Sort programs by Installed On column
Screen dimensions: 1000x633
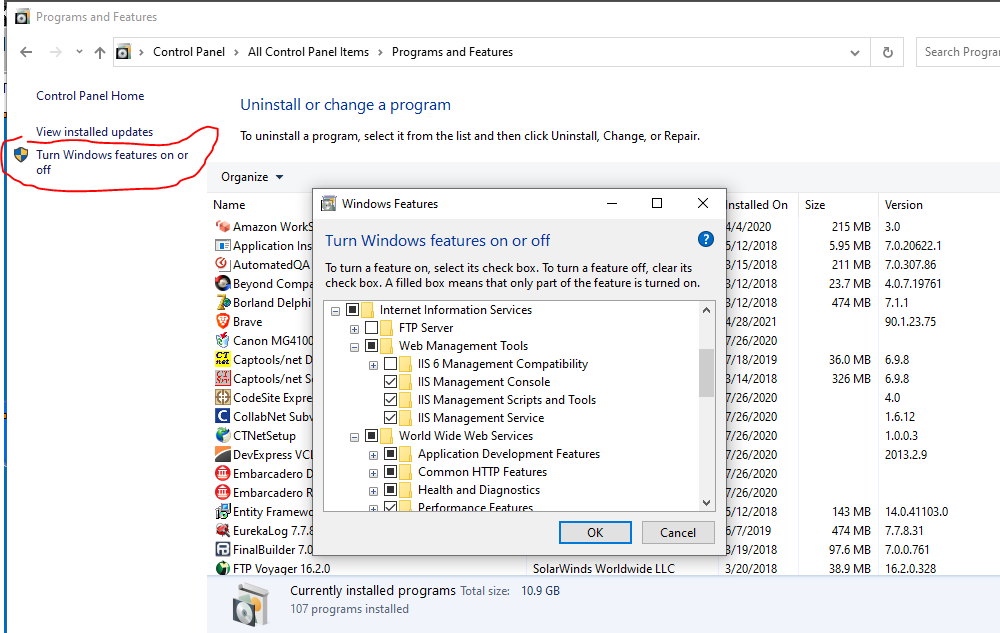757,205
